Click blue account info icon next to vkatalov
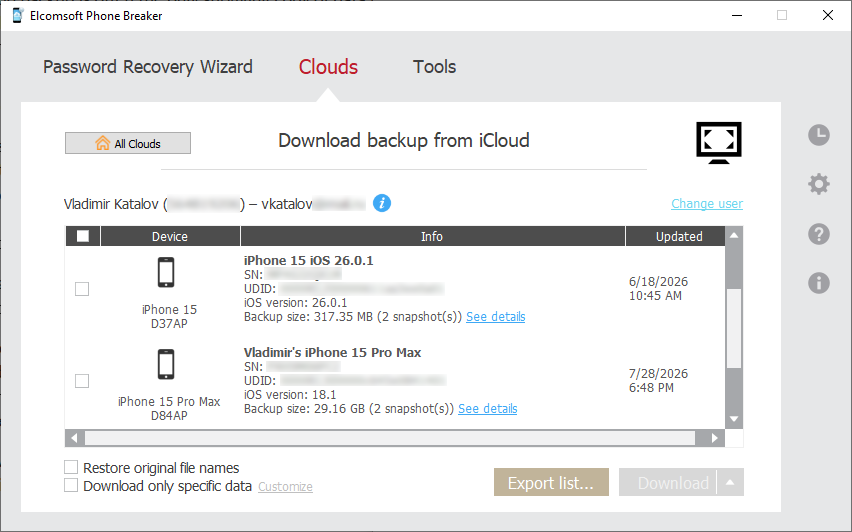 click(x=381, y=203)
